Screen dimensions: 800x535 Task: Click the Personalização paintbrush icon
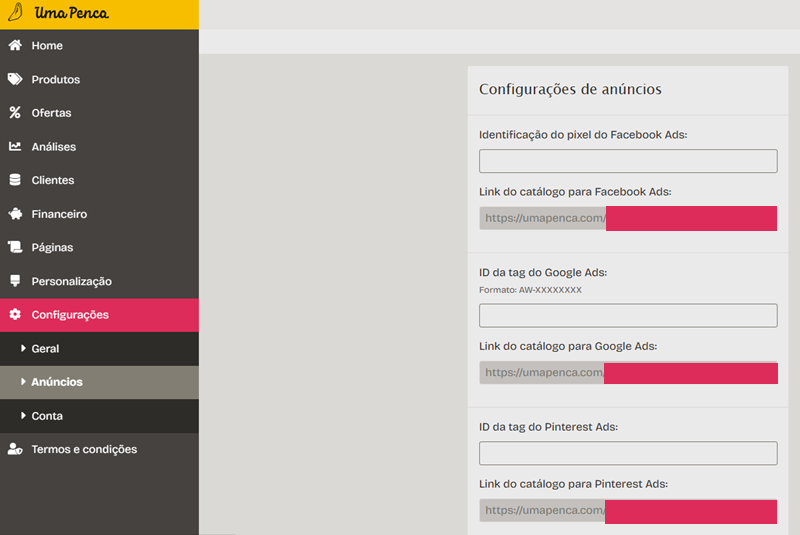15,281
